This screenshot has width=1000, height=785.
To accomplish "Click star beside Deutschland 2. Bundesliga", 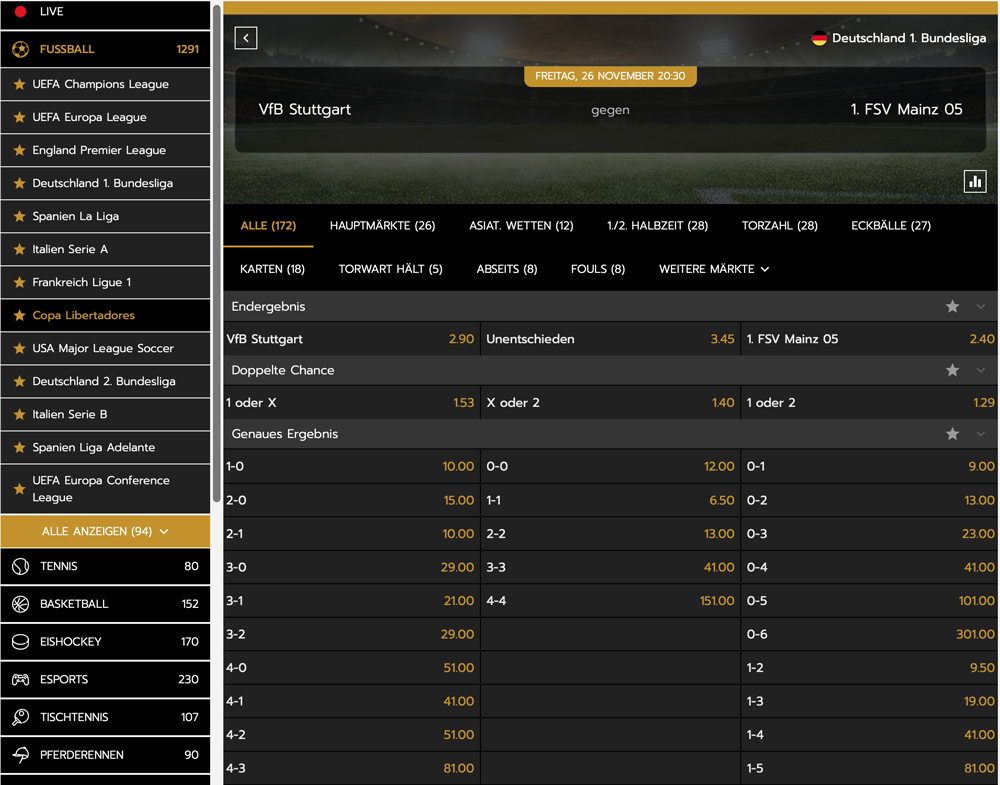I will [x=20, y=381].
